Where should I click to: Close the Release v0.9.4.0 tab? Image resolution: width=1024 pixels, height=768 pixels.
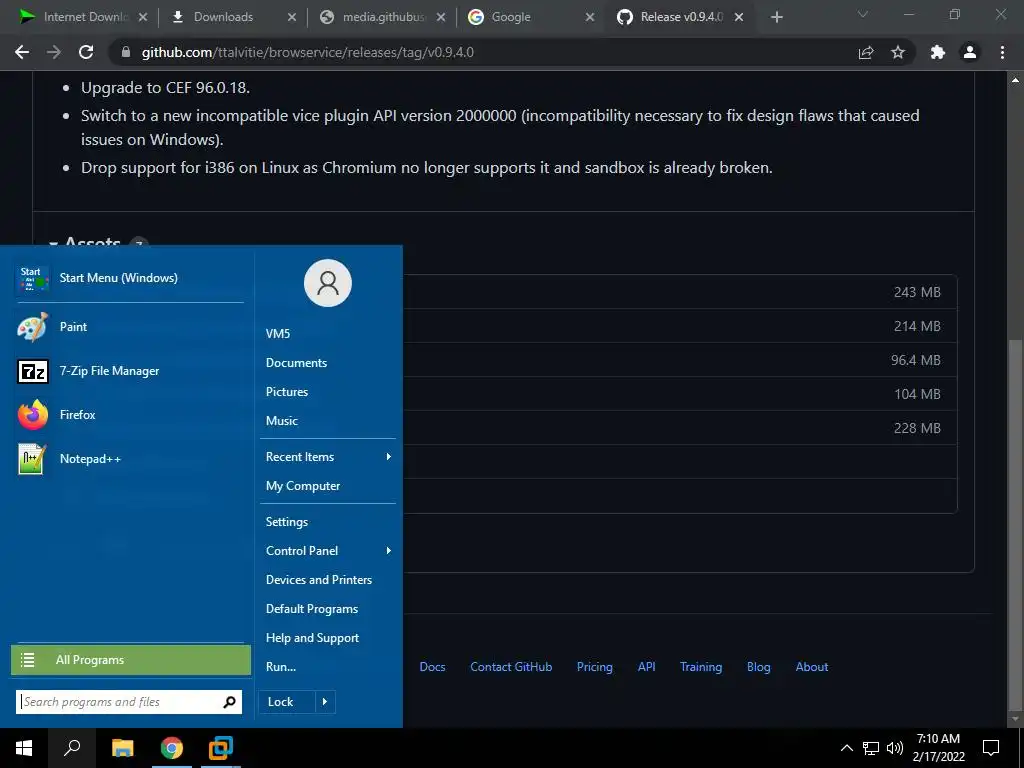739,17
